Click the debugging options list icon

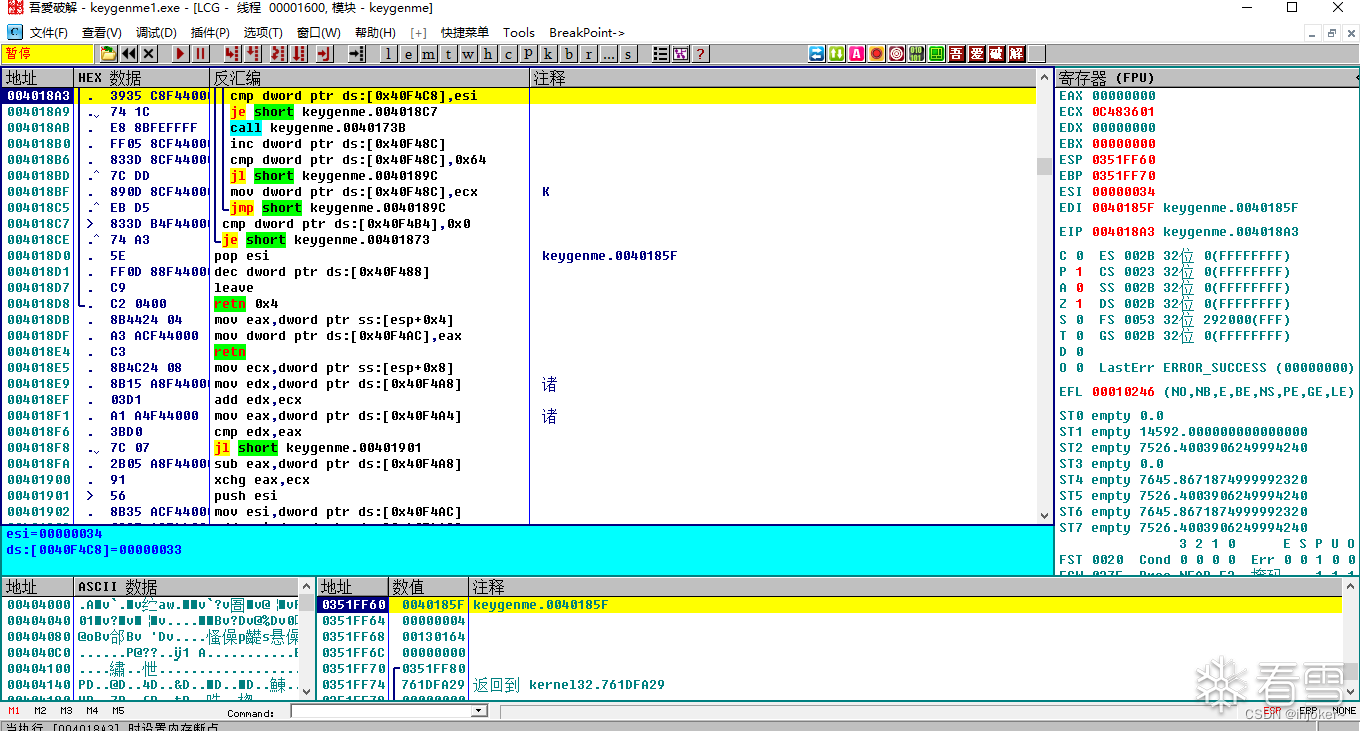660,54
